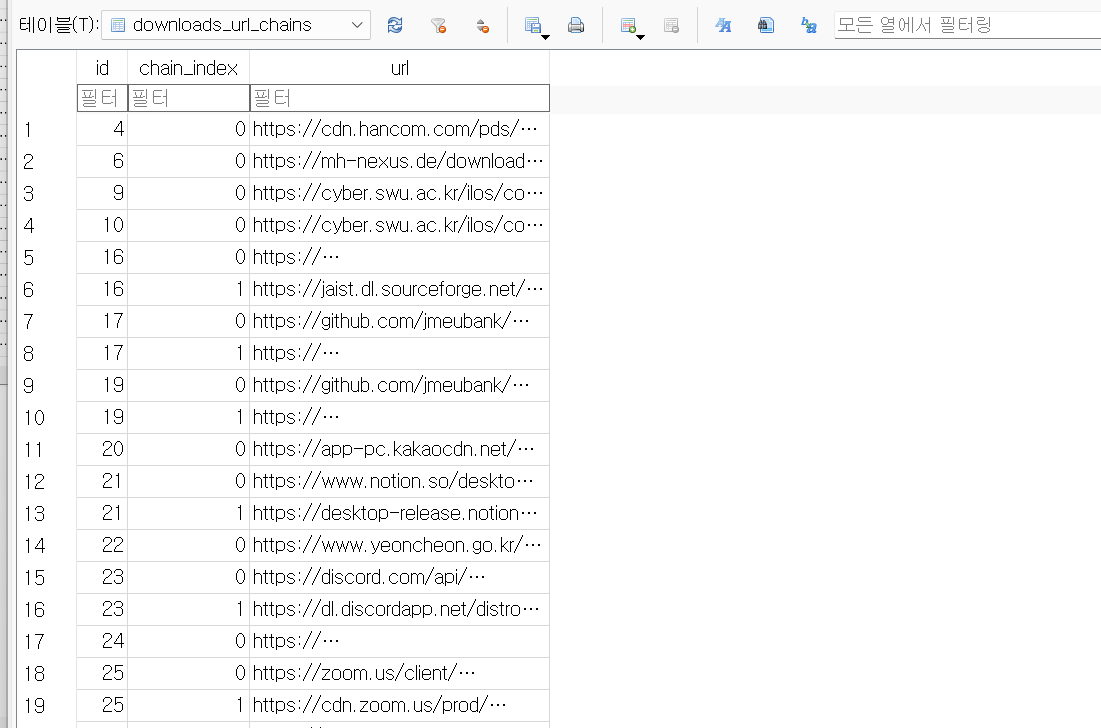Select the jaist.dl.sourceforge.net url cell
This screenshot has width=1101, height=728.
point(400,289)
